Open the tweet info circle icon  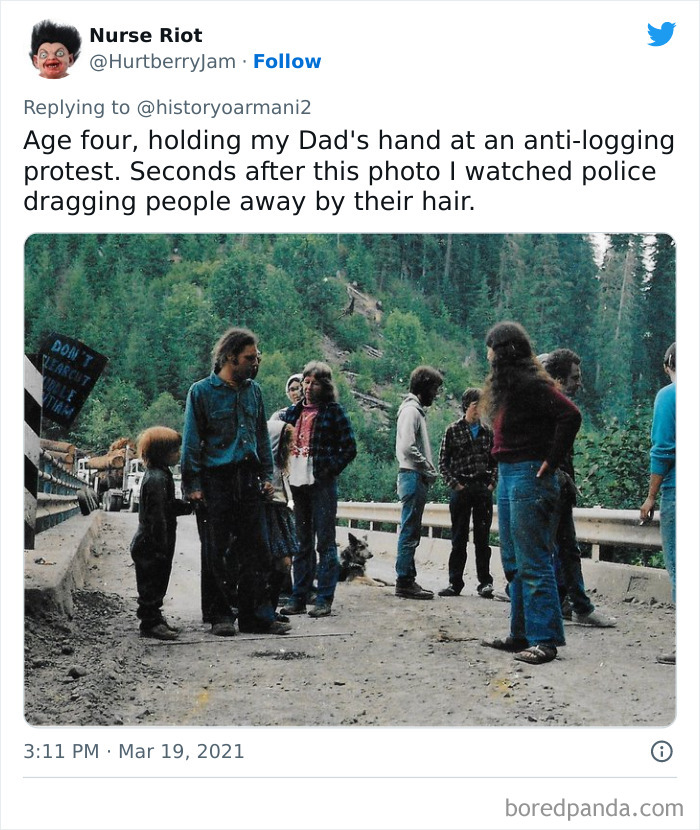[x=661, y=751]
